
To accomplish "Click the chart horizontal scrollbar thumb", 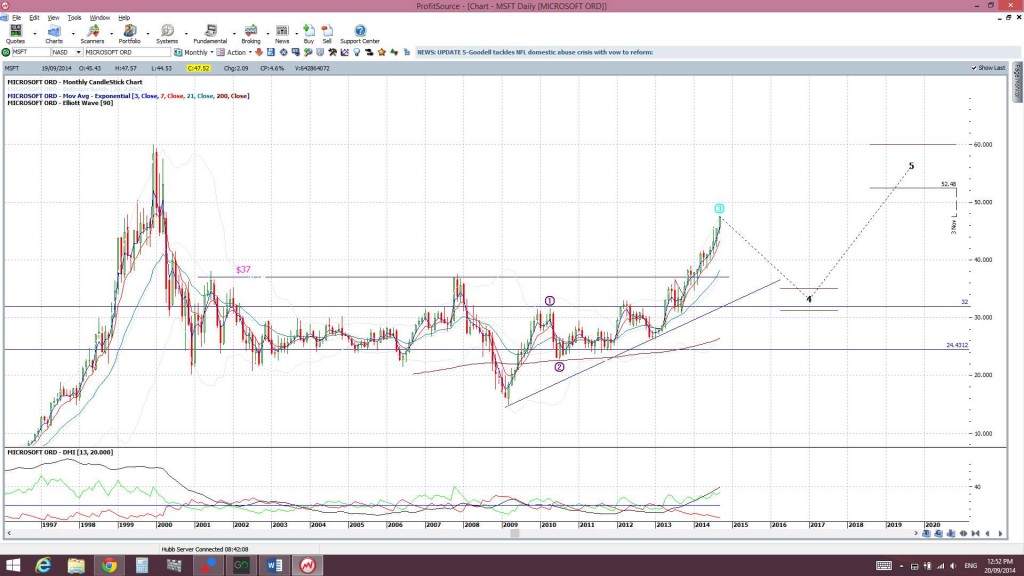I will [515, 534].
